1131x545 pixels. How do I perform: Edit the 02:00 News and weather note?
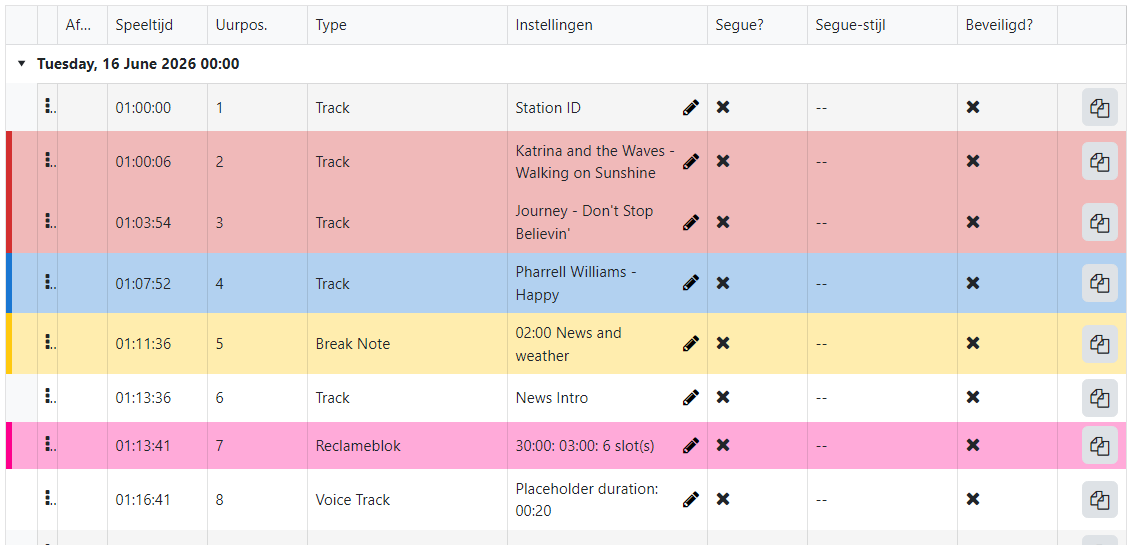point(690,344)
